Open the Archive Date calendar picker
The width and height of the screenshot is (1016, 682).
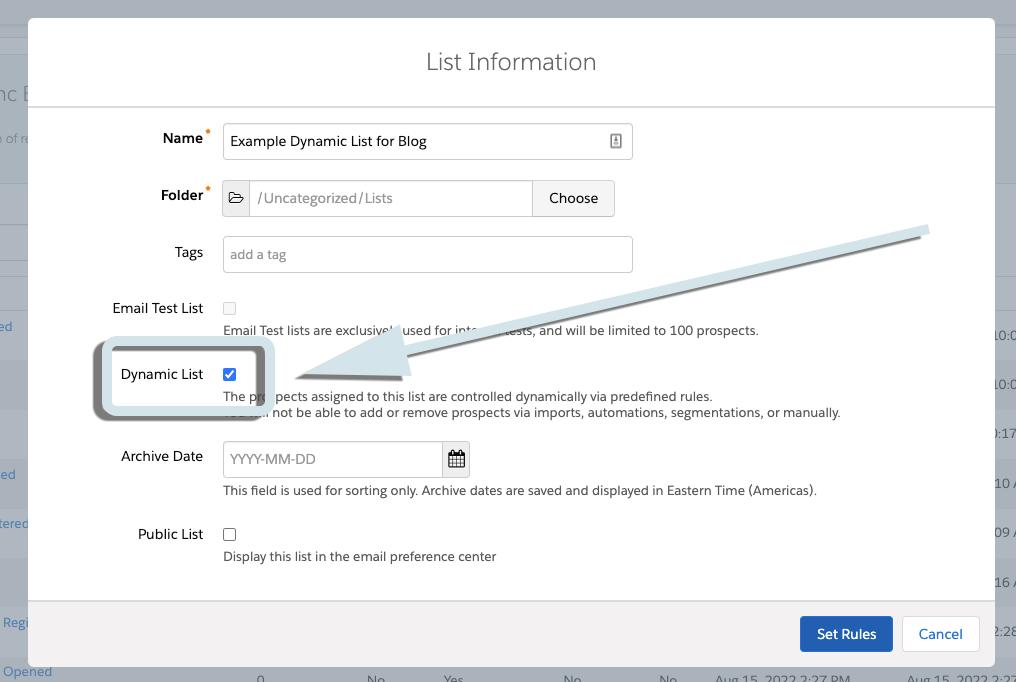click(x=456, y=459)
